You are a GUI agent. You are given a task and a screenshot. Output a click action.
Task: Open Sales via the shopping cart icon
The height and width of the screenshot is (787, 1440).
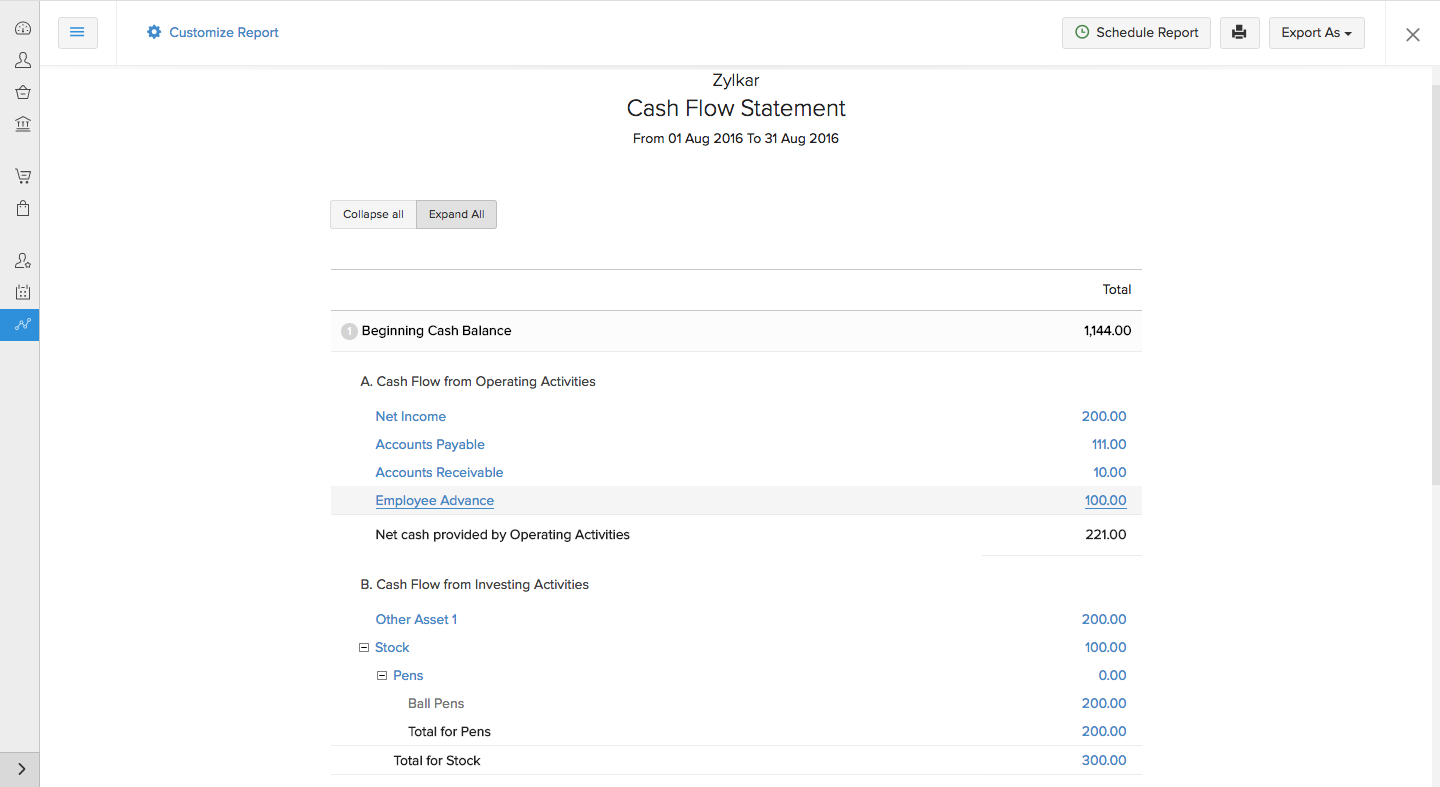point(22,177)
